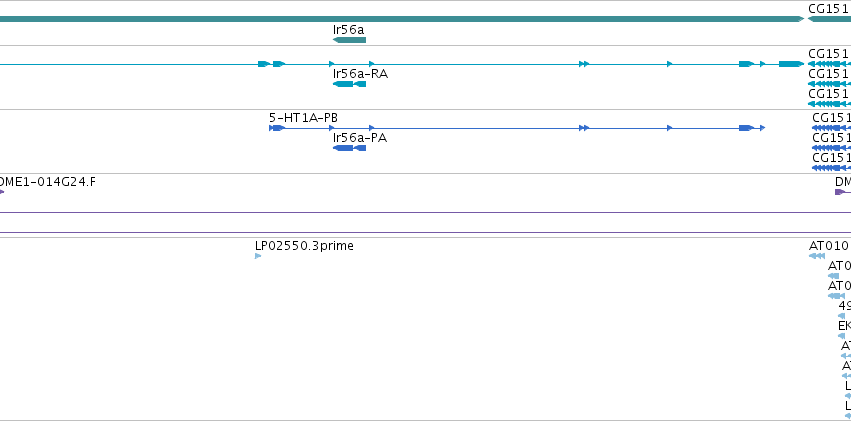Click the AT010 EST label
851x421 pixels.
point(828,246)
